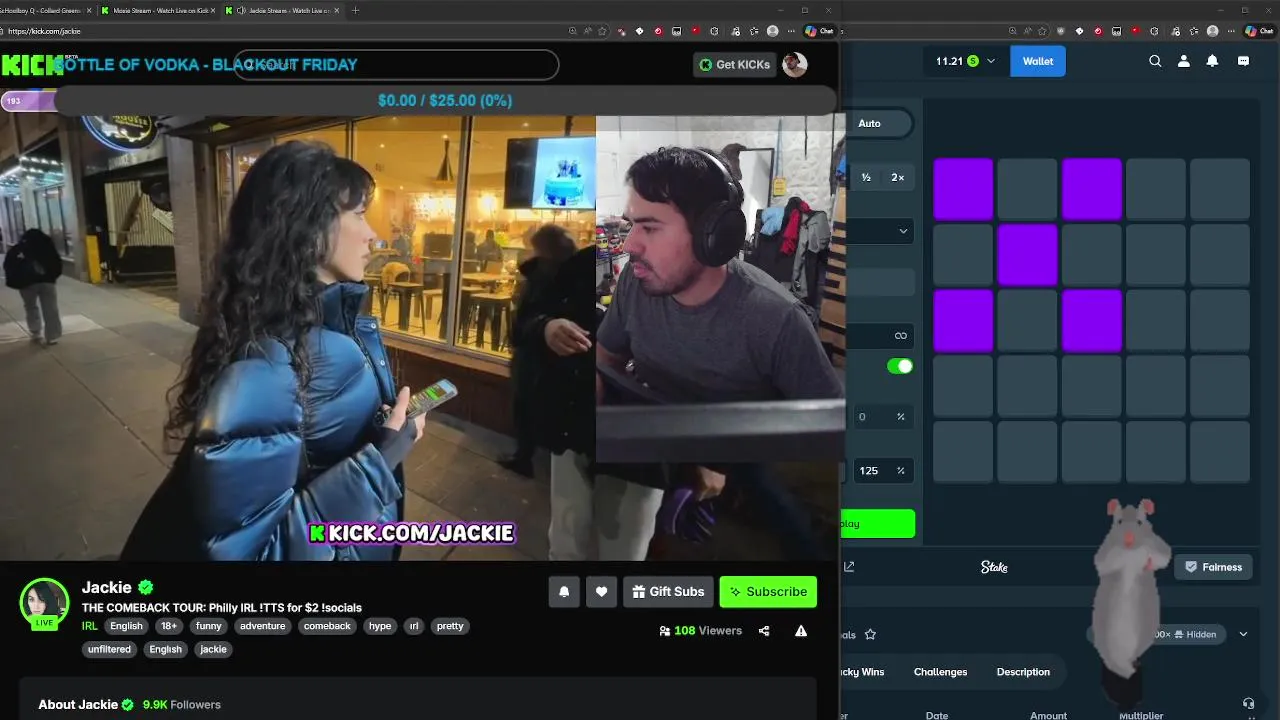
Task: Open the dropdown below bet amount in Stake
Action: tap(880, 231)
